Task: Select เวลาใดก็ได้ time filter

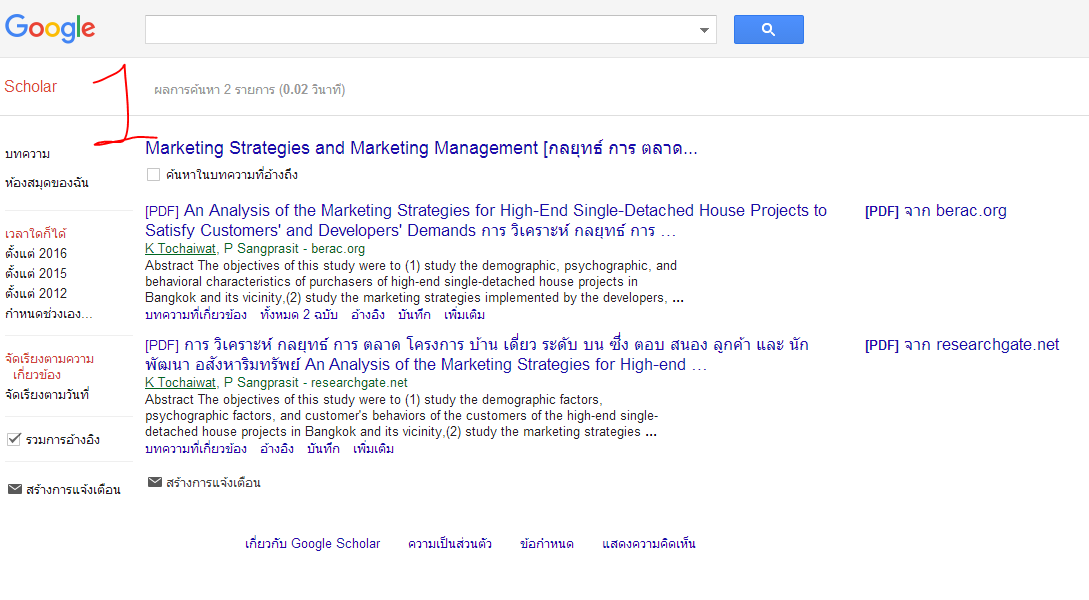Action: point(35,233)
